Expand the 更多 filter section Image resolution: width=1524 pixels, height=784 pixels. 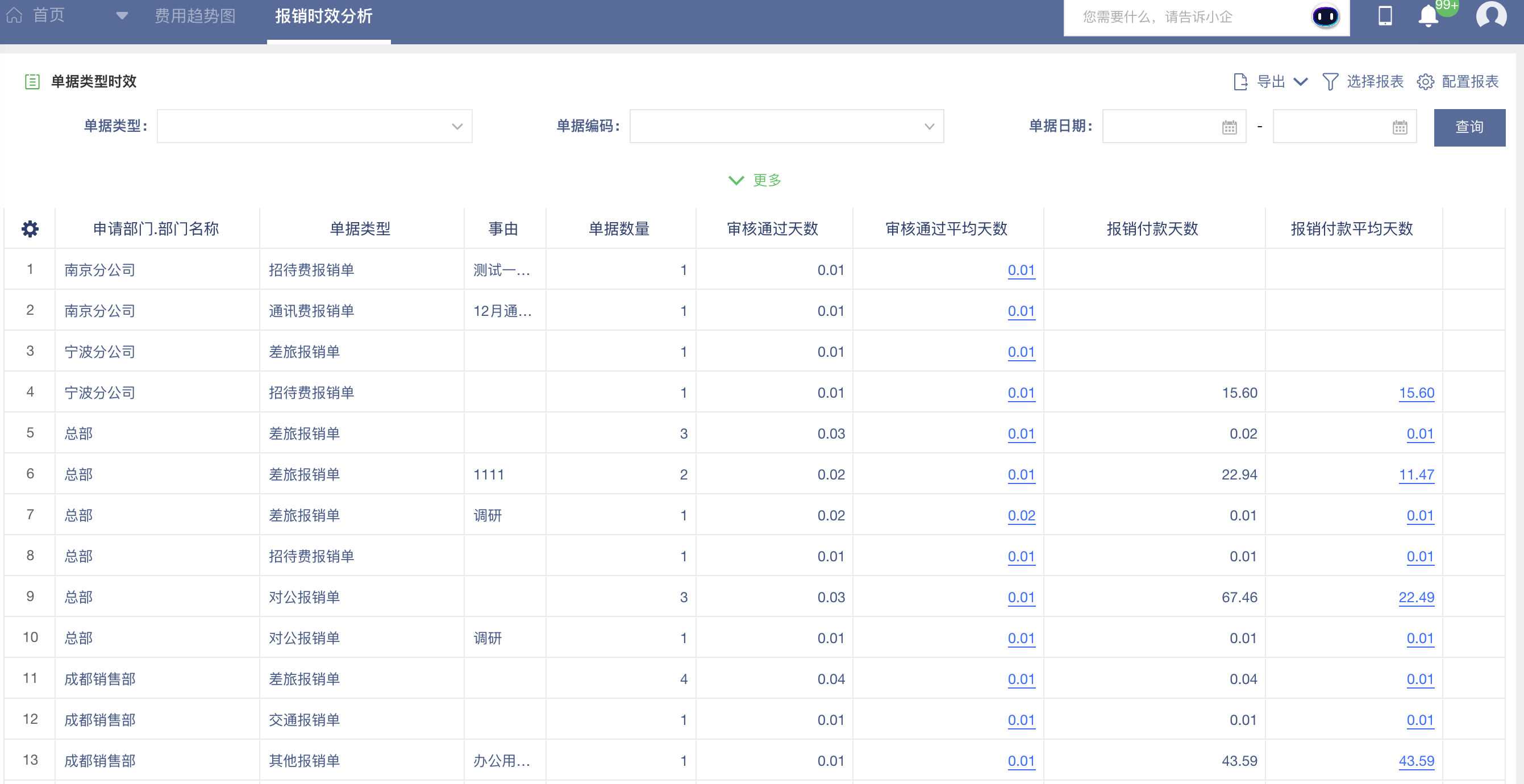tap(755, 181)
